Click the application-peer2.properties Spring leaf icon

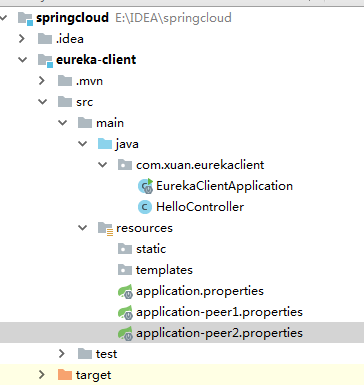pos(125,334)
